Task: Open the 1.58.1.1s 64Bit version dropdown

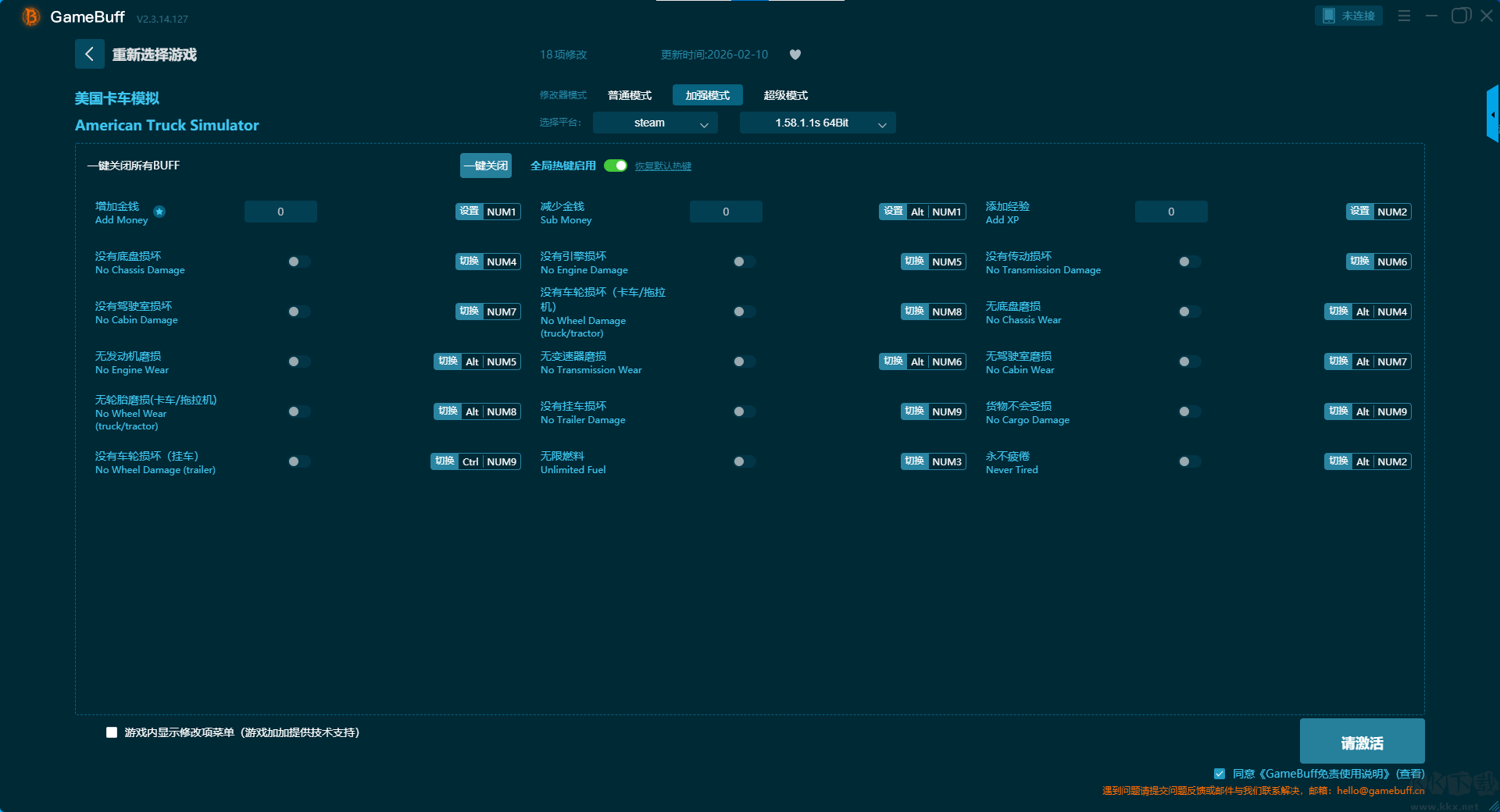Action: (x=817, y=123)
